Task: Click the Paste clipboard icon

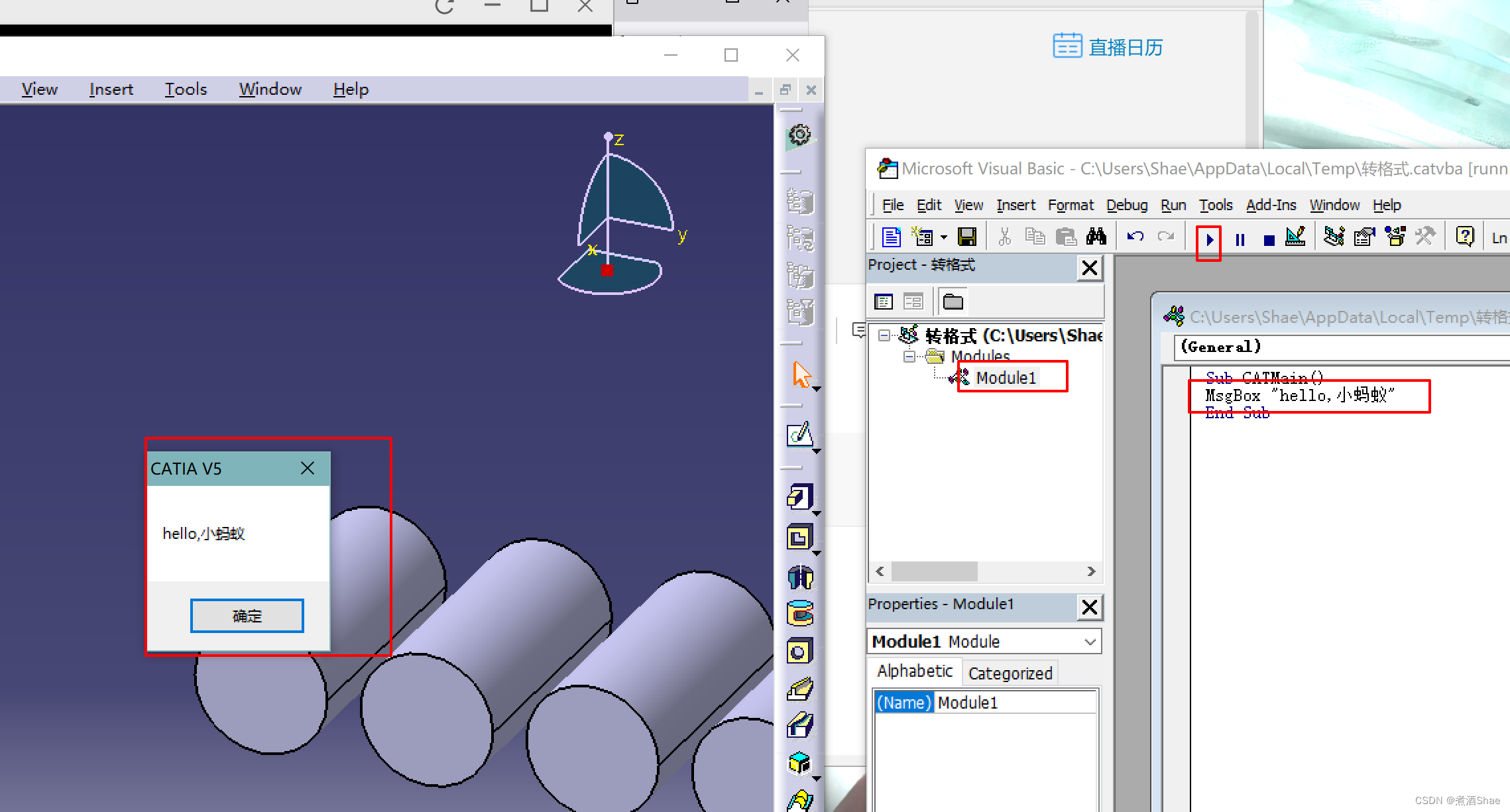Action: pos(1065,237)
